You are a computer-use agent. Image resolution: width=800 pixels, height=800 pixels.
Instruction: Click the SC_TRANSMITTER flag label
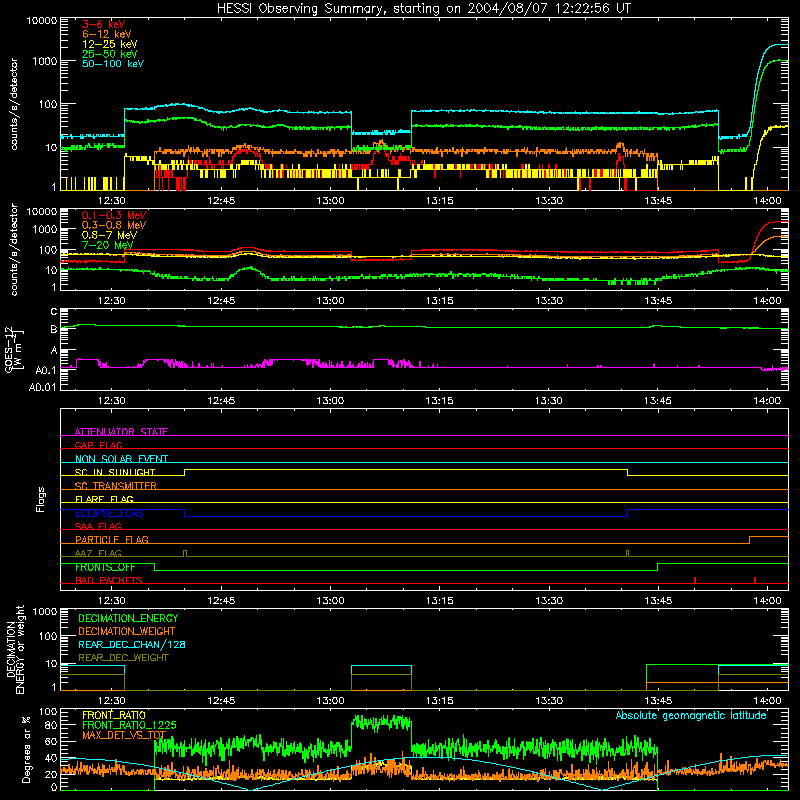[116, 485]
